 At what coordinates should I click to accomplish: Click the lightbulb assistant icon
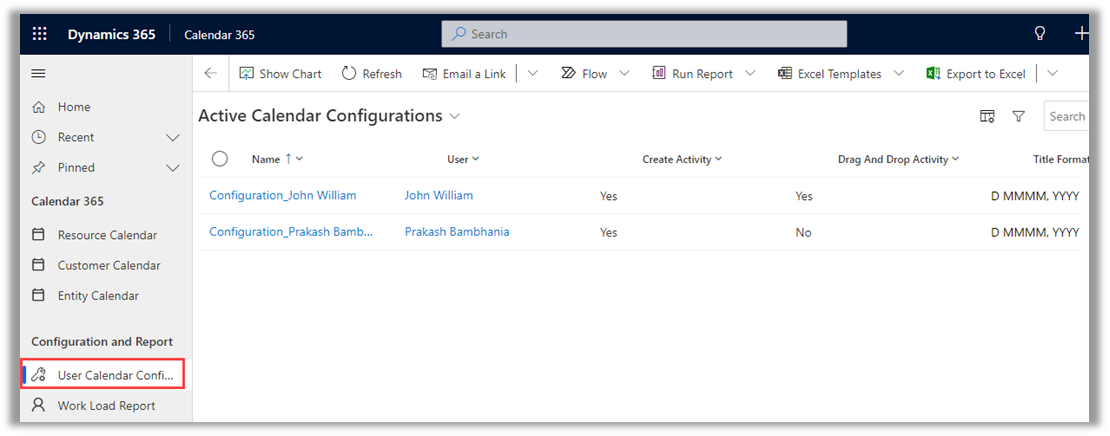pyautogui.click(x=1040, y=34)
